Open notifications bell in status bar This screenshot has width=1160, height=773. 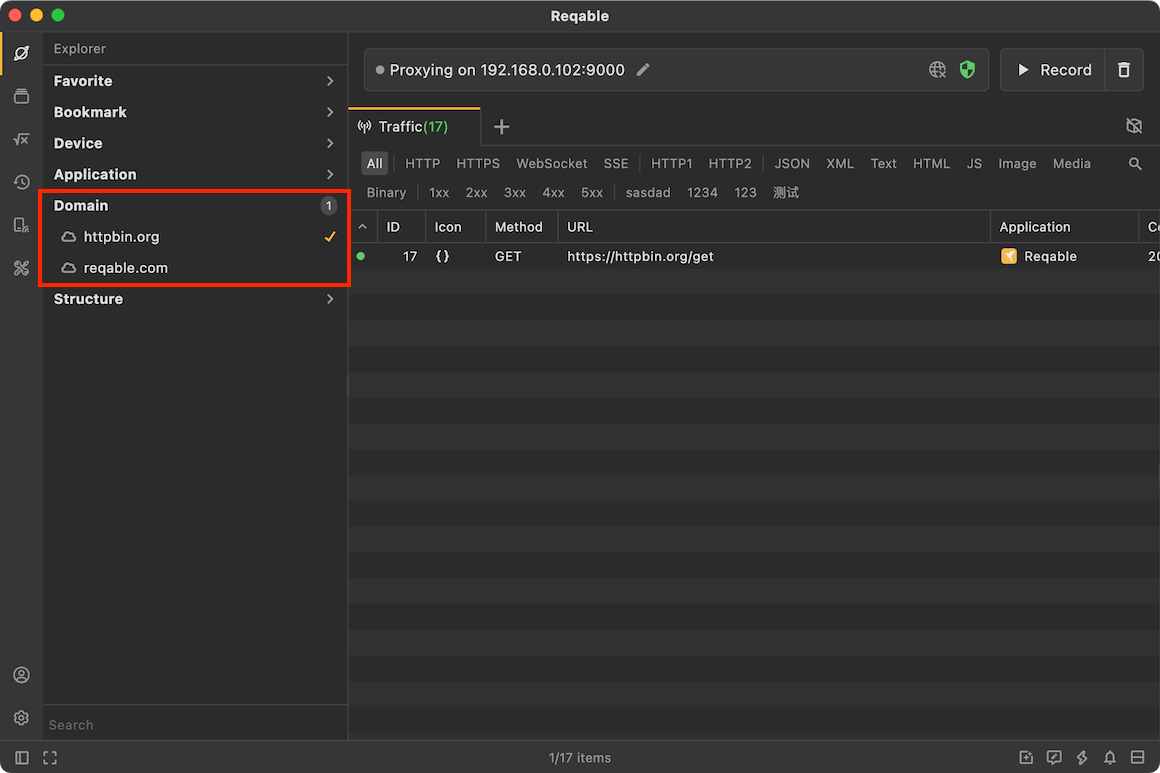[1110, 757]
